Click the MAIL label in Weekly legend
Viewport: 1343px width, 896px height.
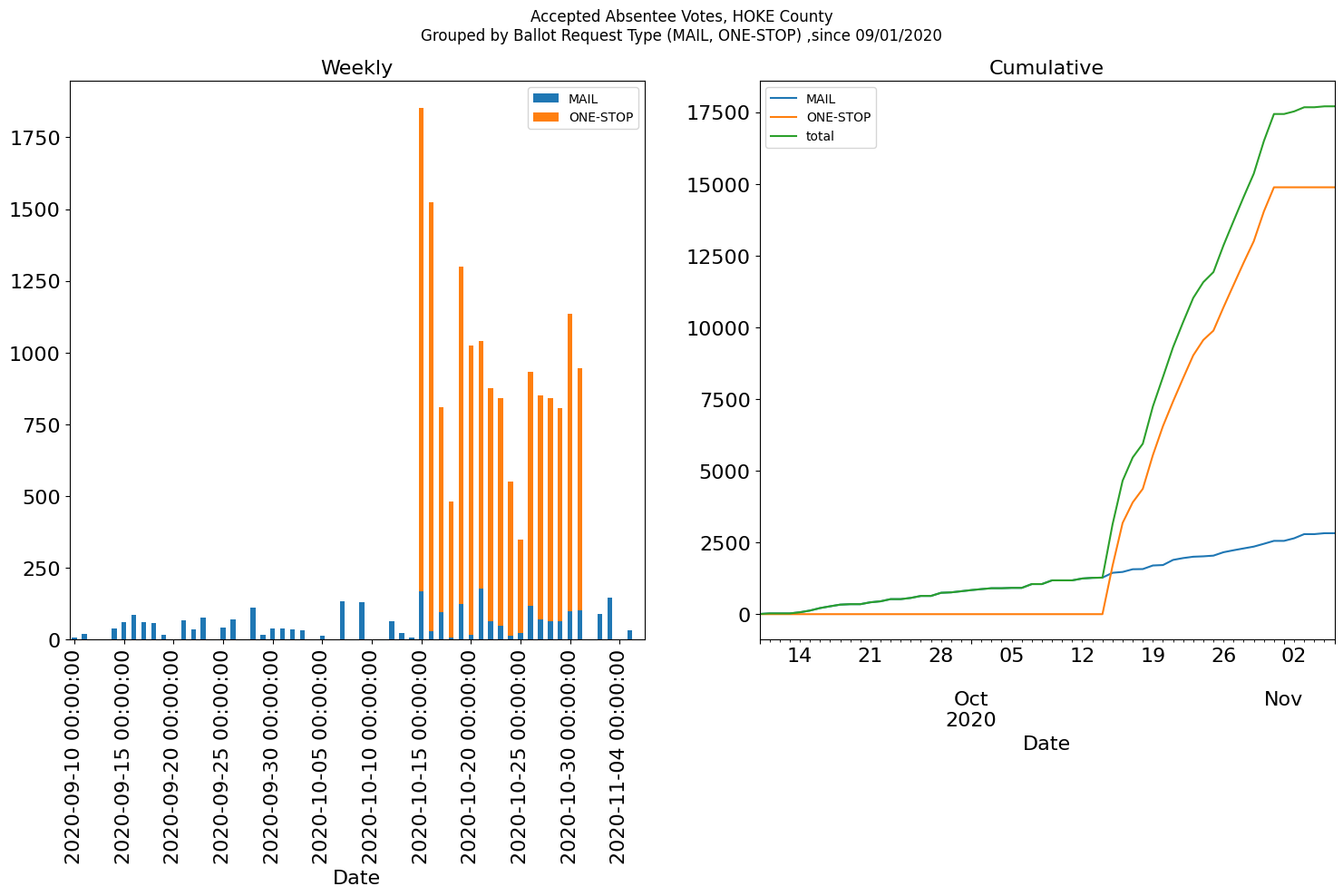[583, 99]
